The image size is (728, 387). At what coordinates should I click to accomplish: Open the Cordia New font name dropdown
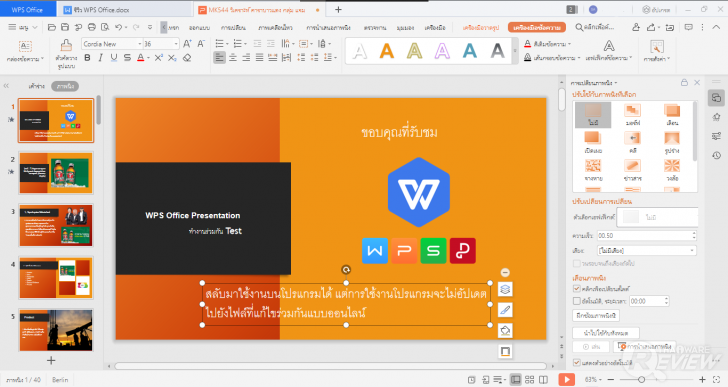tap(139, 44)
